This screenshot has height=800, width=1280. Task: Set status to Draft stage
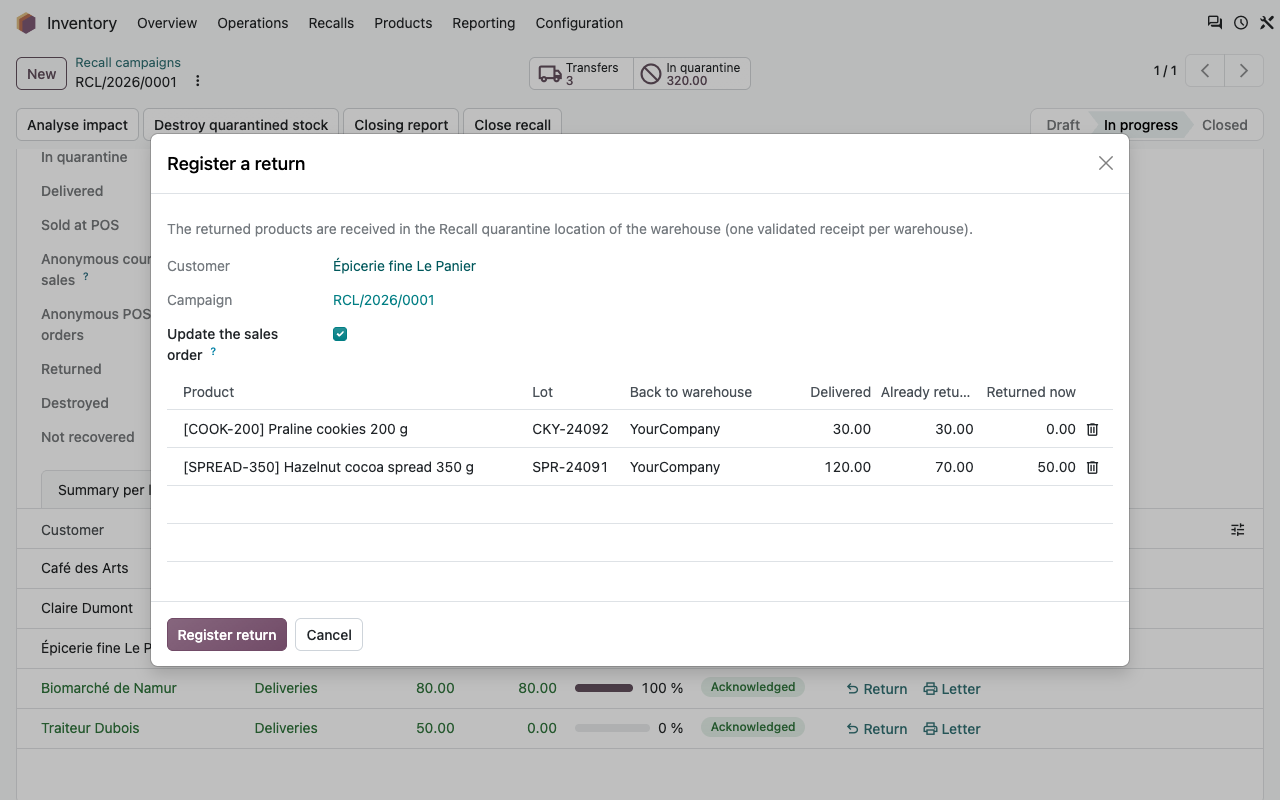[x=1063, y=125]
